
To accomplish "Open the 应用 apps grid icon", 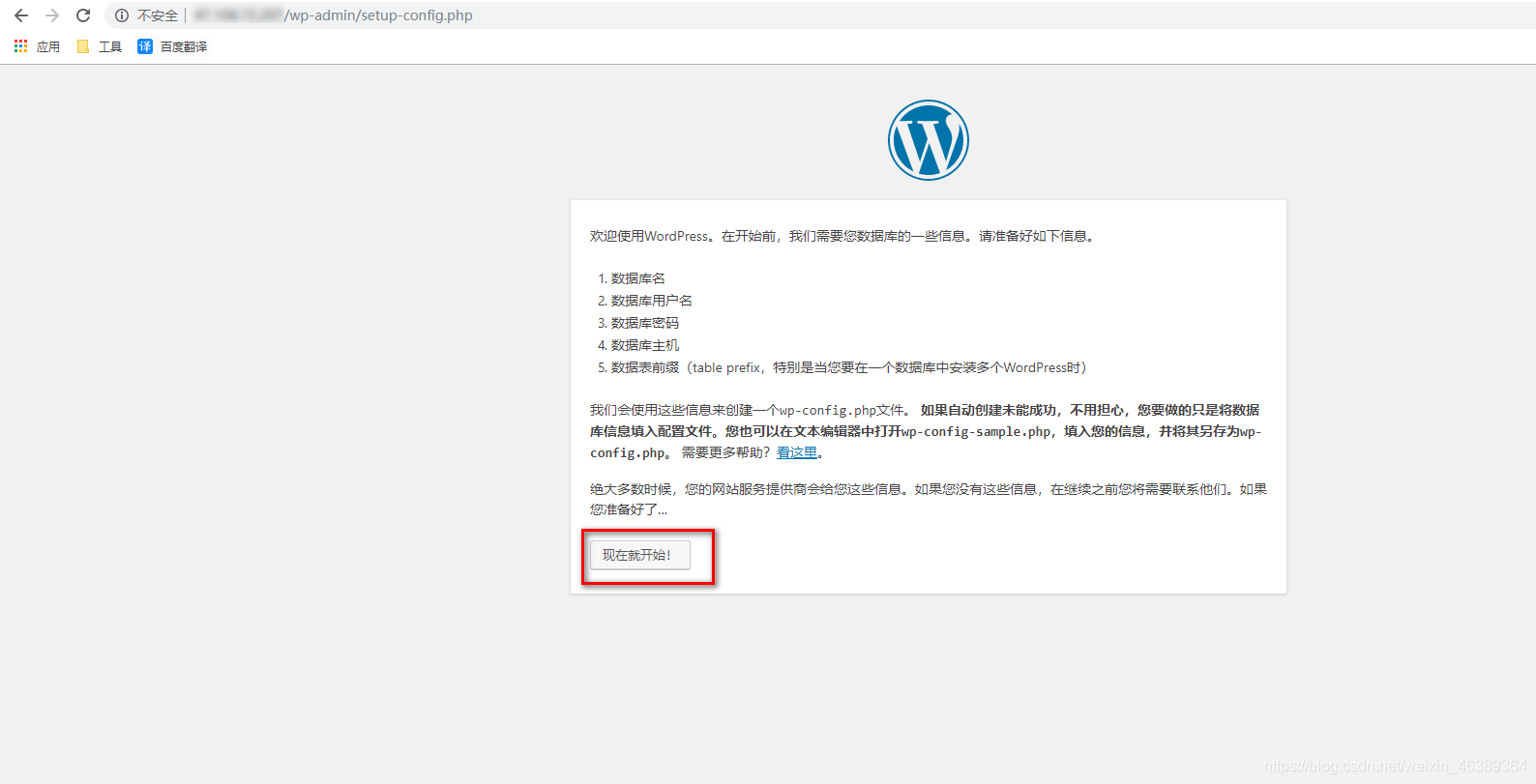I will pyautogui.click(x=20, y=46).
